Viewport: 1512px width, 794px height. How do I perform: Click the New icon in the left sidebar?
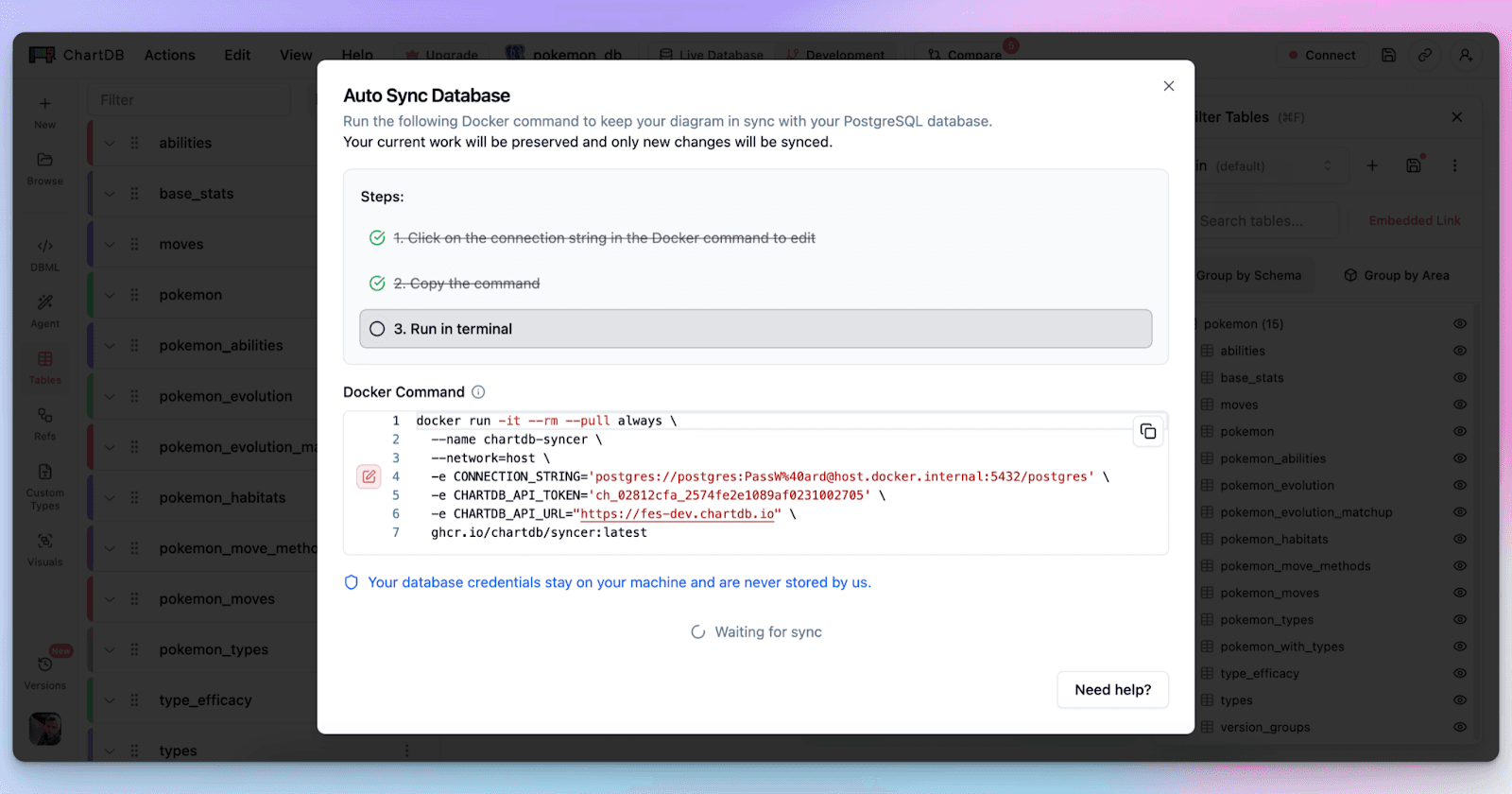coord(44,112)
